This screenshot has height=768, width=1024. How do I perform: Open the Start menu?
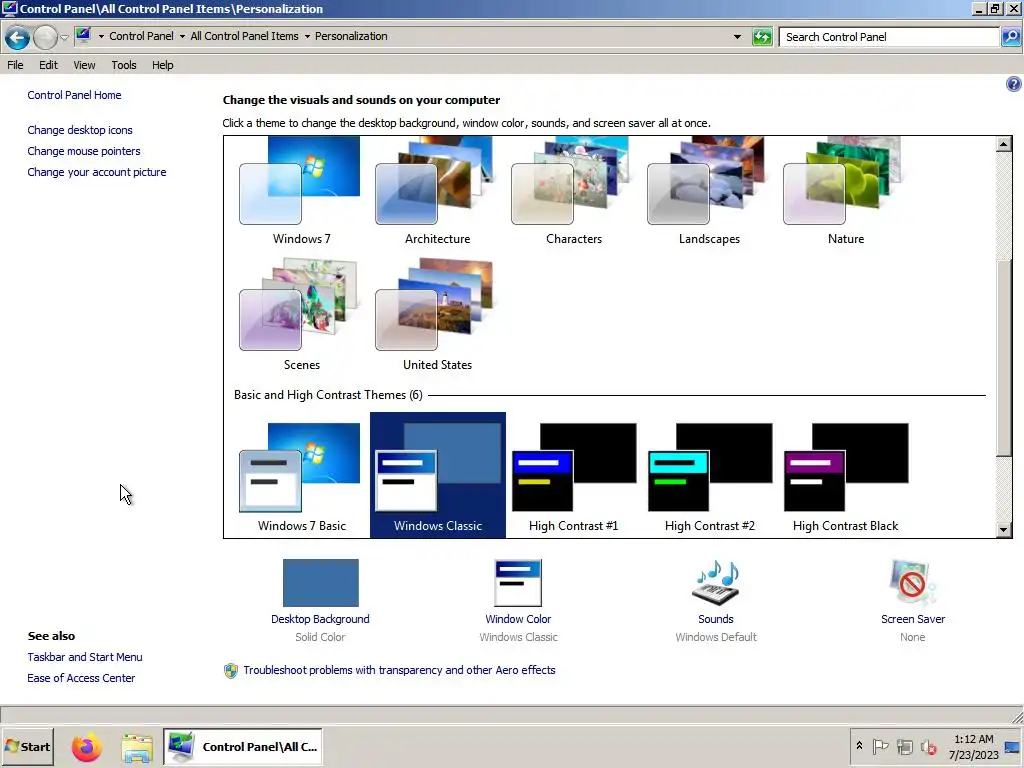click(x=27, y=746)
